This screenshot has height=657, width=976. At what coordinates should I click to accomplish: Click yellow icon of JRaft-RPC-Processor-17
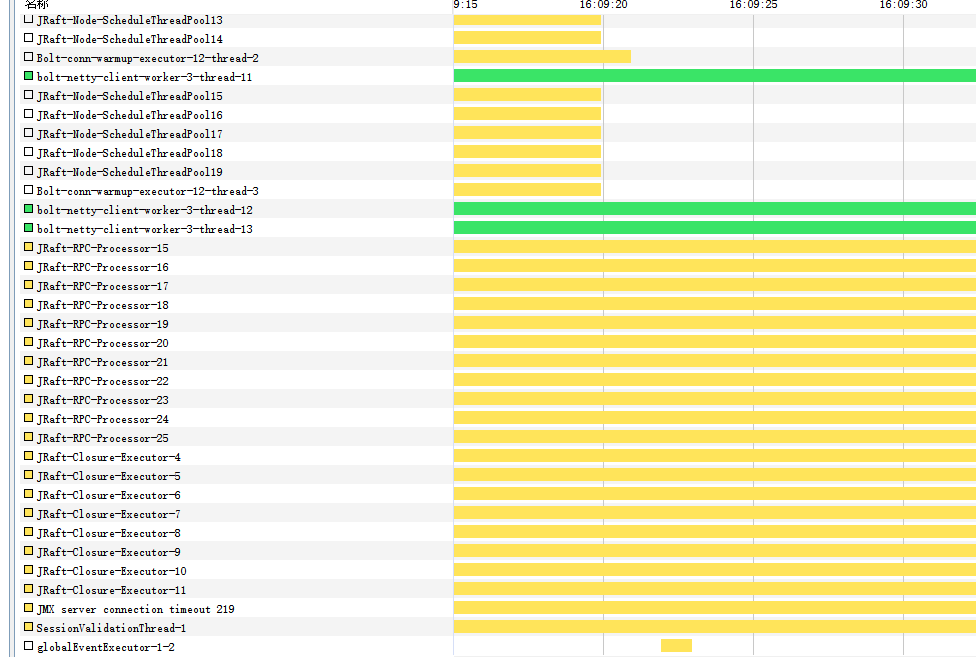pos(28,285)
